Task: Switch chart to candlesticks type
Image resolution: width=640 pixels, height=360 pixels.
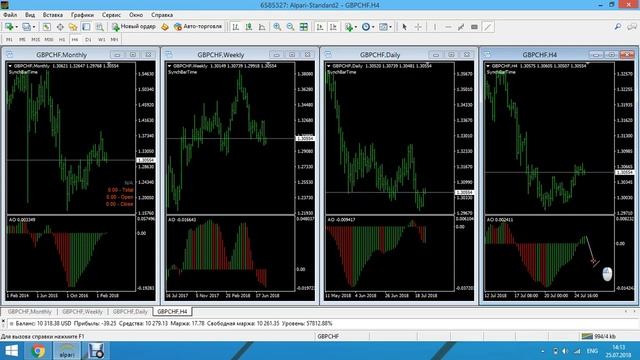Action: [249, 27]
